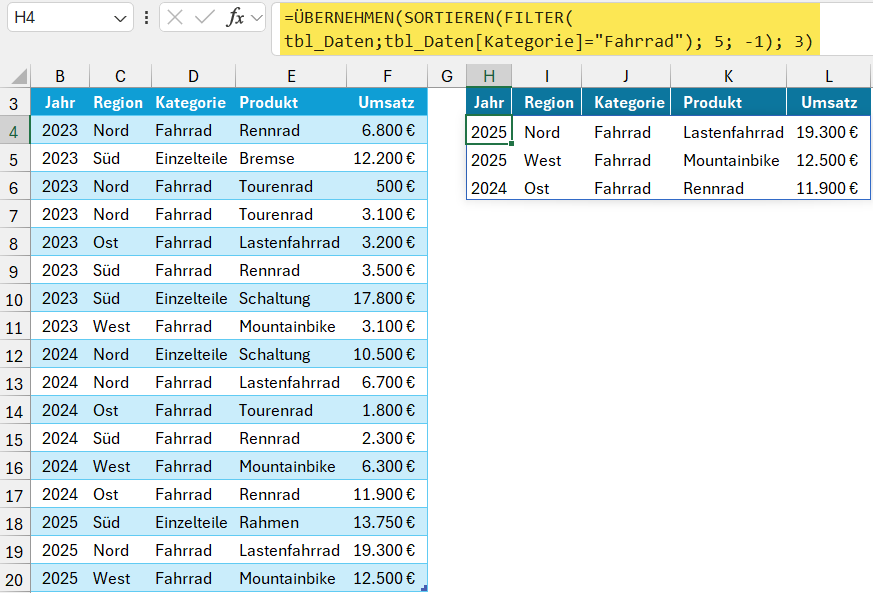Viewport: 873px width, 593px height.
Task: Click the Produkt header in column K
Action: coord(728,102)
